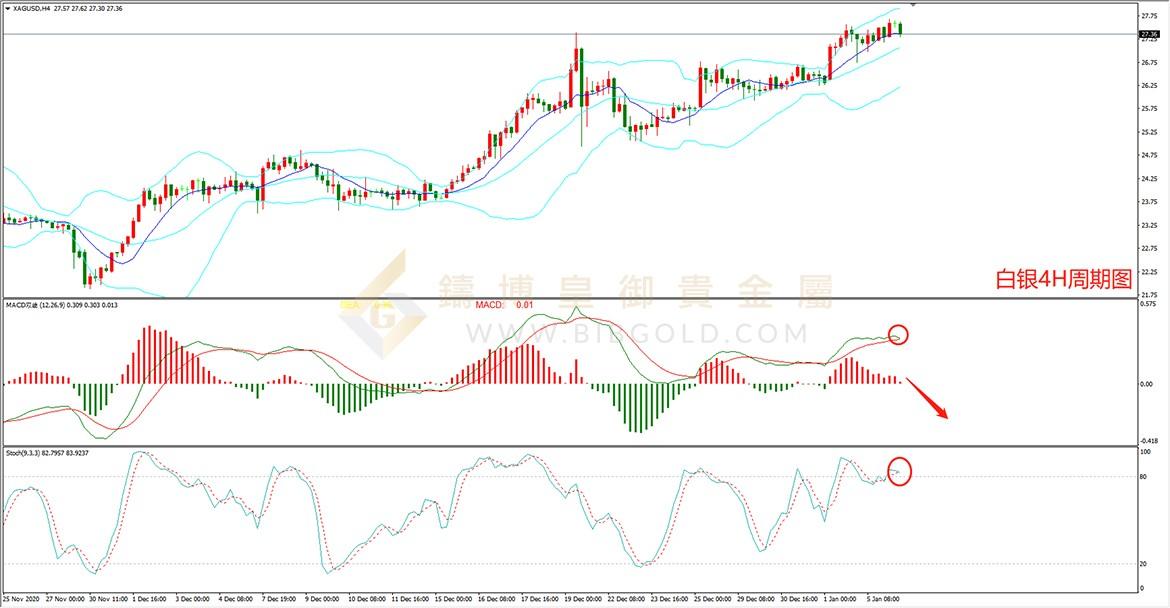Click the red MACD: 0.01 text
The image size is (1170, 608).
pos(504,304)
